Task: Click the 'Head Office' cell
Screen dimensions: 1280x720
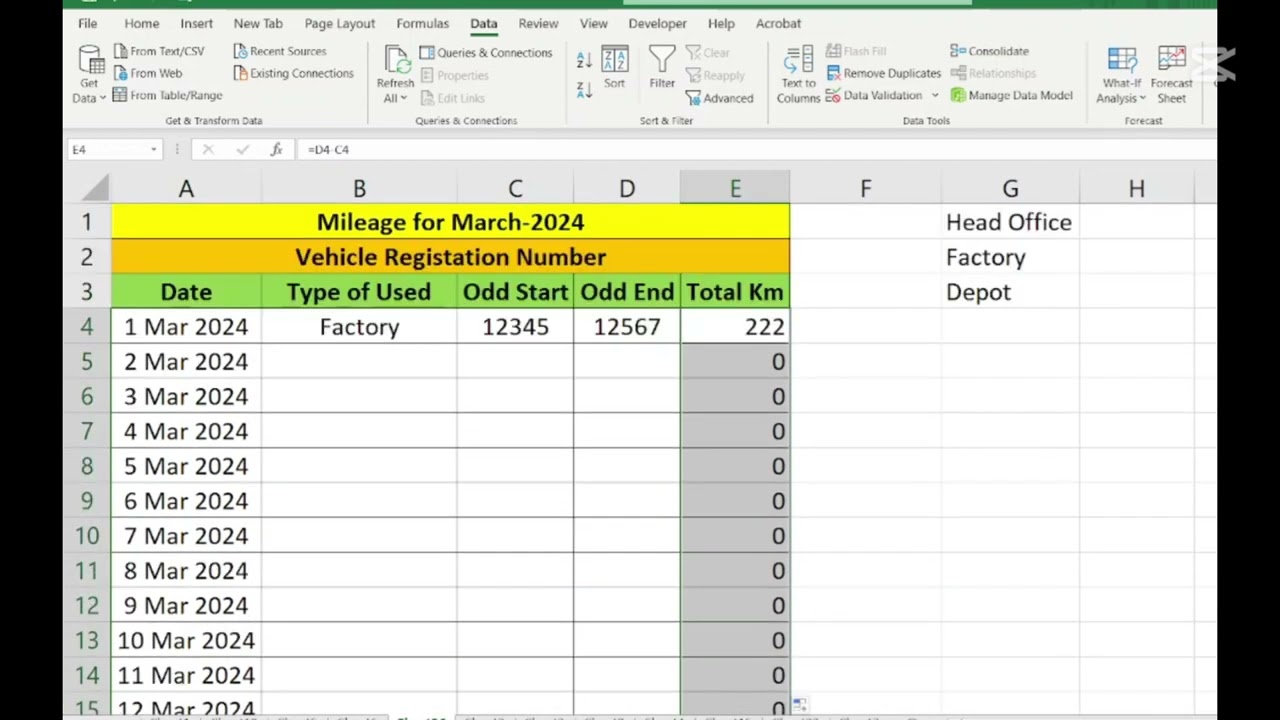Action: tap(1010, 222)
